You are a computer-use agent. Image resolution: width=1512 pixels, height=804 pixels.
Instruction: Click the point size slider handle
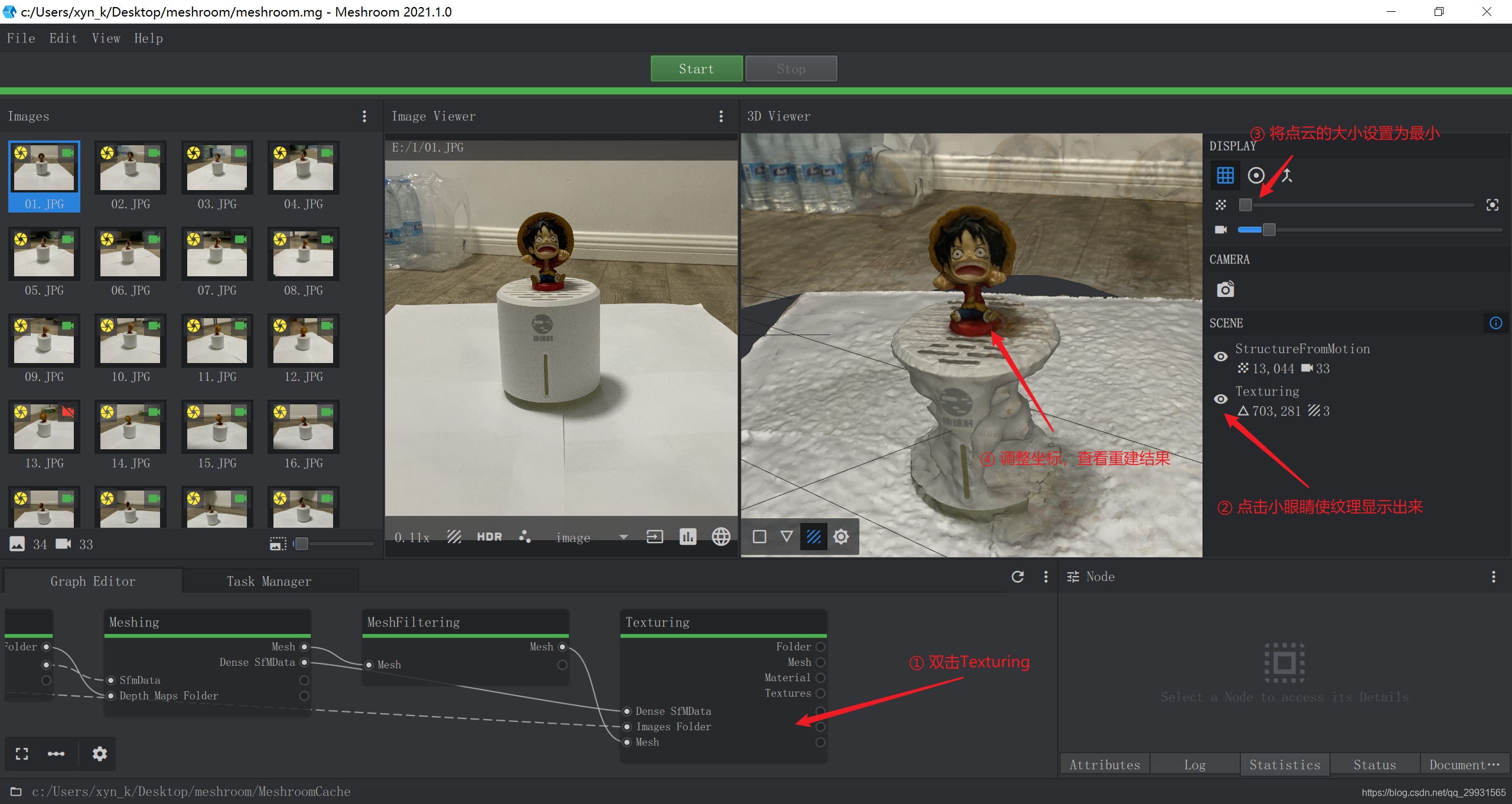1245,205
